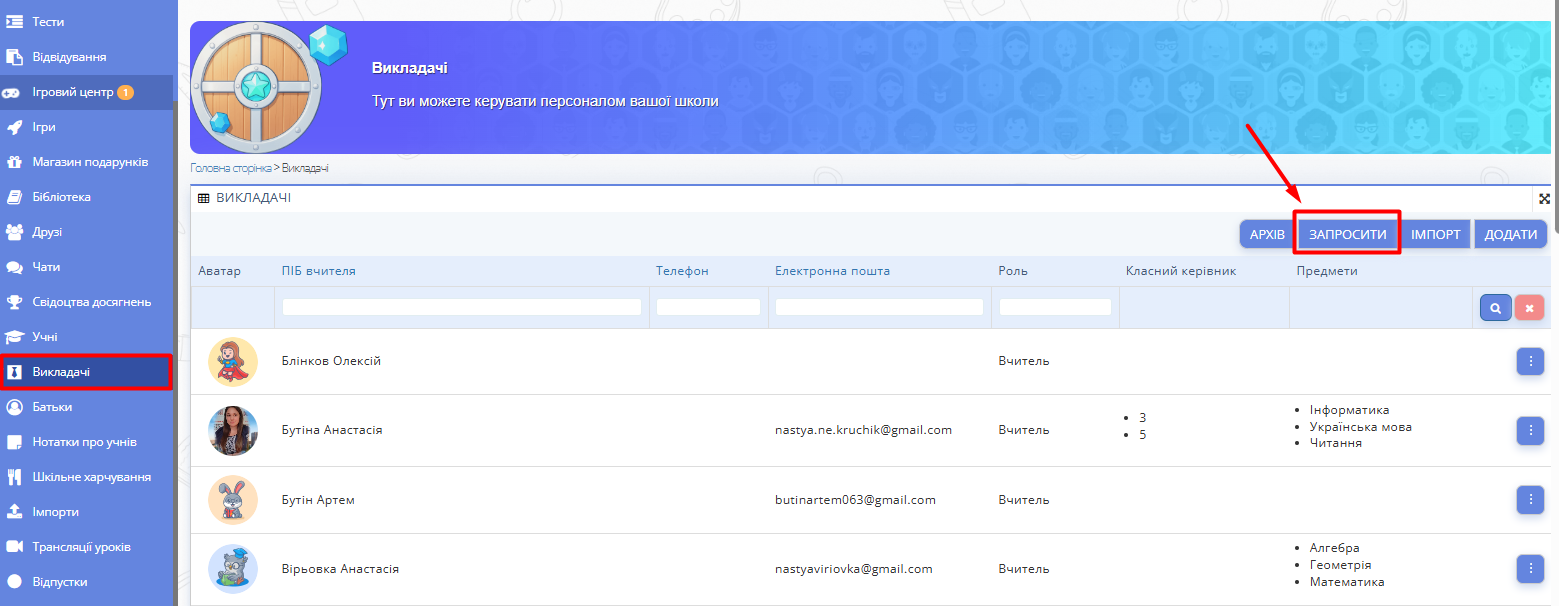Click the Бібліотека book icon
Viewport: 1559px width, 606px height.
click(15, 197)
